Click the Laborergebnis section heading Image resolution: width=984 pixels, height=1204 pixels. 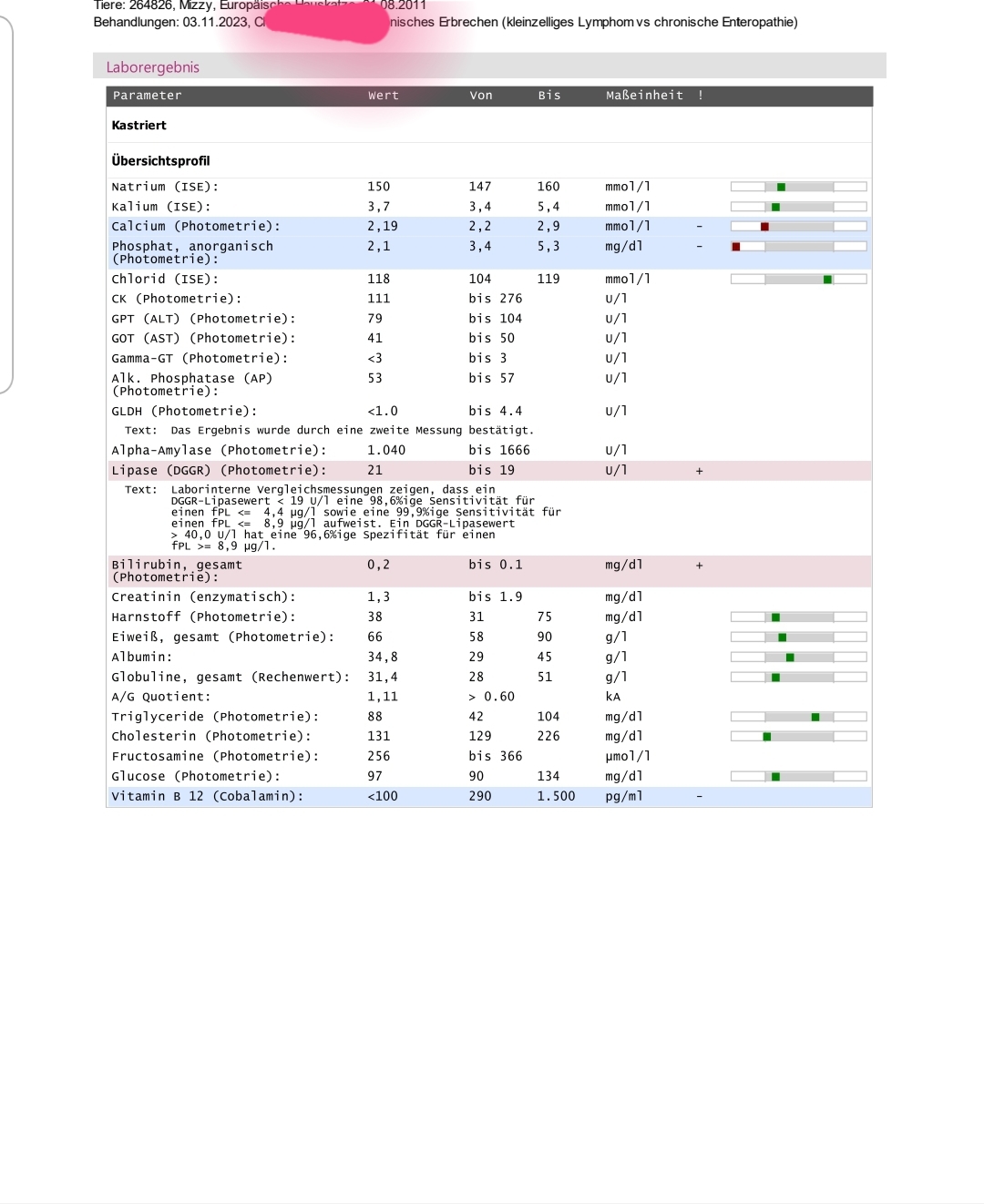[152, 67]
